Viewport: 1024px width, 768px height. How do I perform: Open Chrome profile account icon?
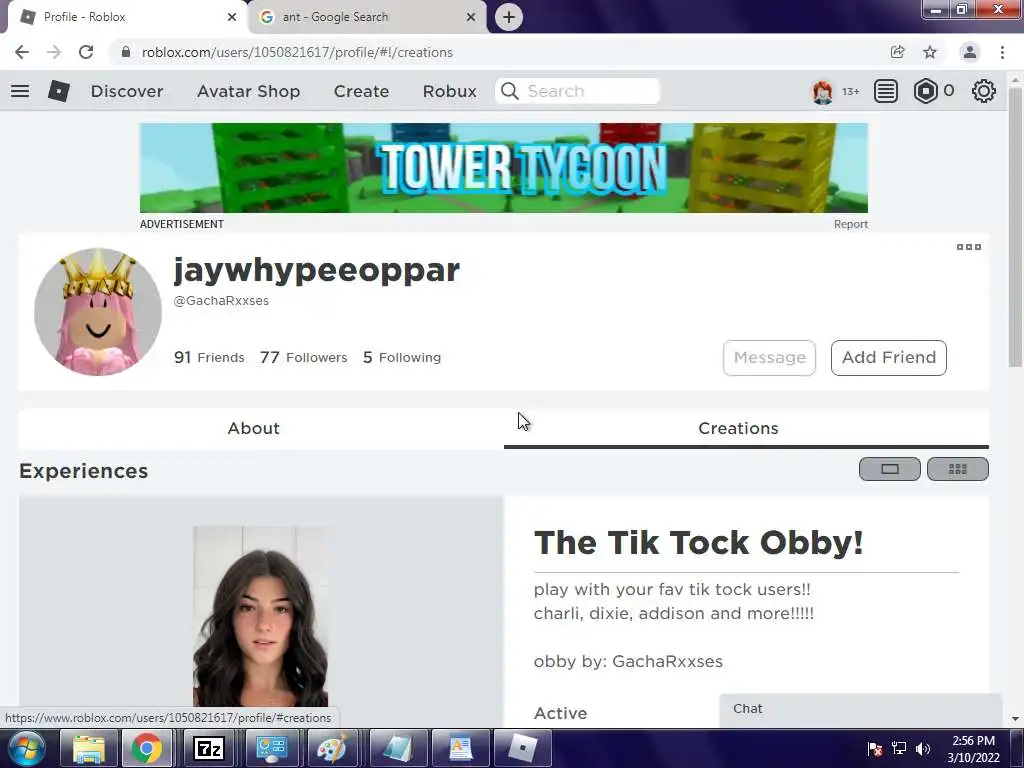pyautogui.click(x=970, y=52)
